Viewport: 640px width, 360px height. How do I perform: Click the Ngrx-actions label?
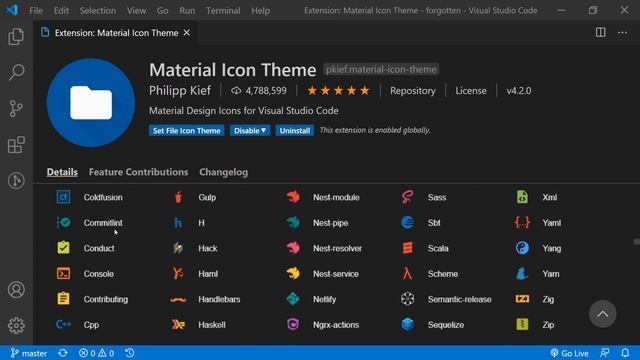click(336, 325)
